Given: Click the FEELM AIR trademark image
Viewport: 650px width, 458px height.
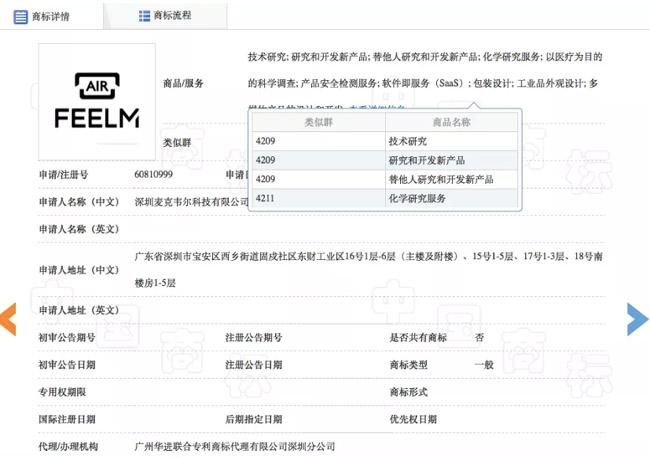Looking at the screenshot, I should tap(96, 100).
